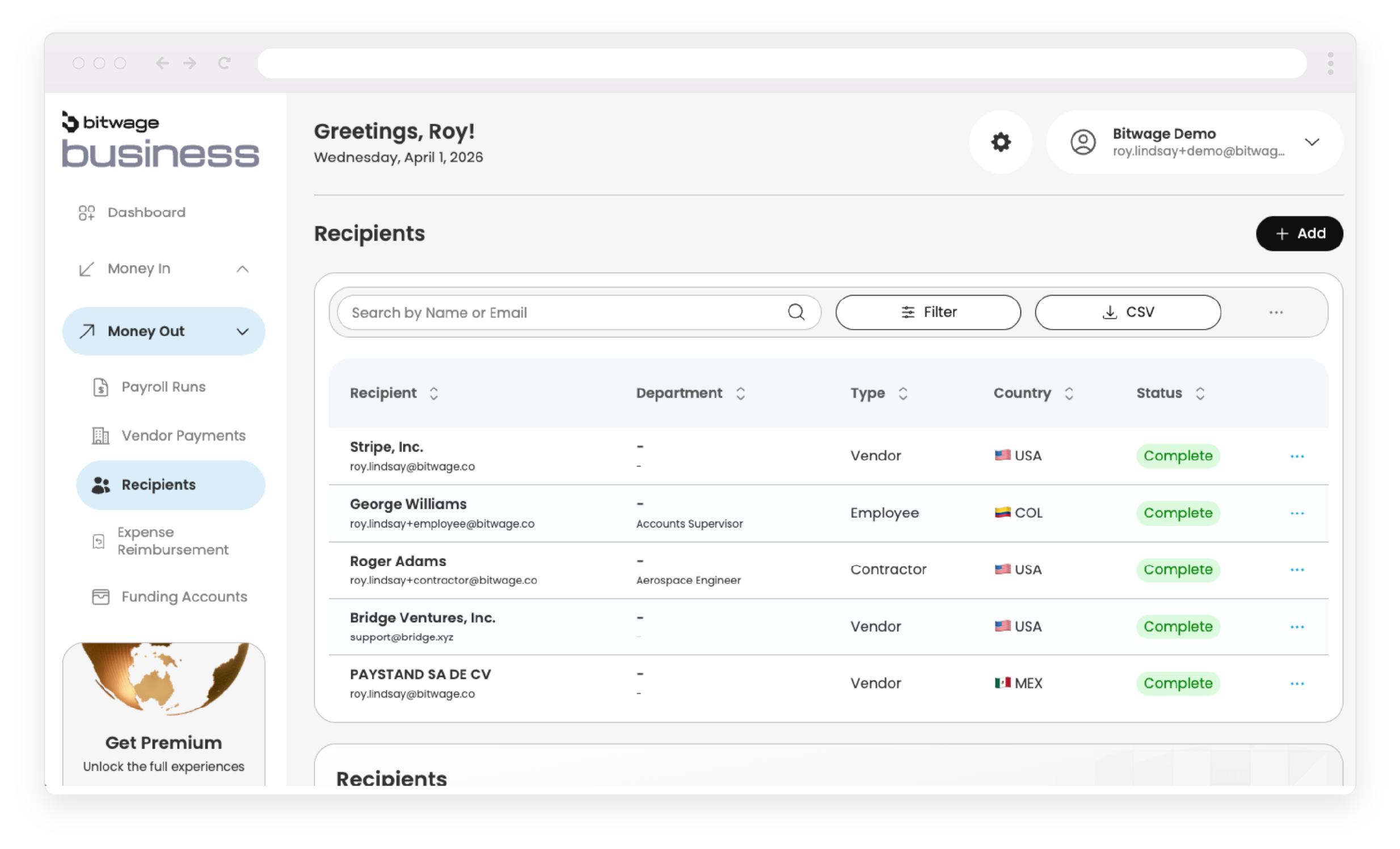Open row actions for Stripe, Inc.
This screenshot has height=849, width=1400.
(x=1297, y=456)
